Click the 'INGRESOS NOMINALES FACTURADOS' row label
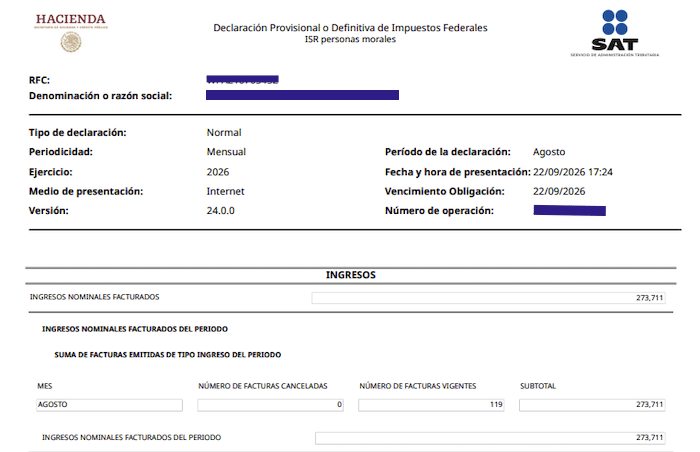Screen dimensions: 700x452 tap(95, 297)
